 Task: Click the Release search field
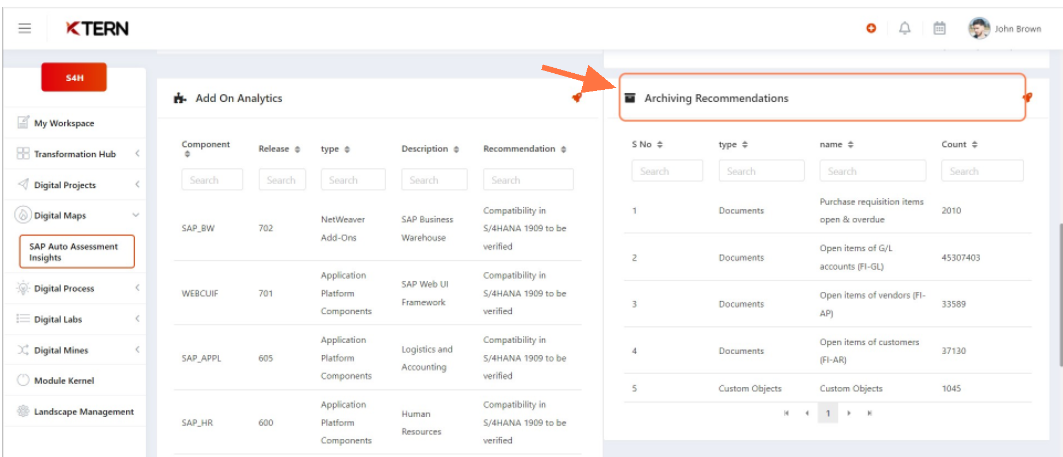(x=282, y=180)
